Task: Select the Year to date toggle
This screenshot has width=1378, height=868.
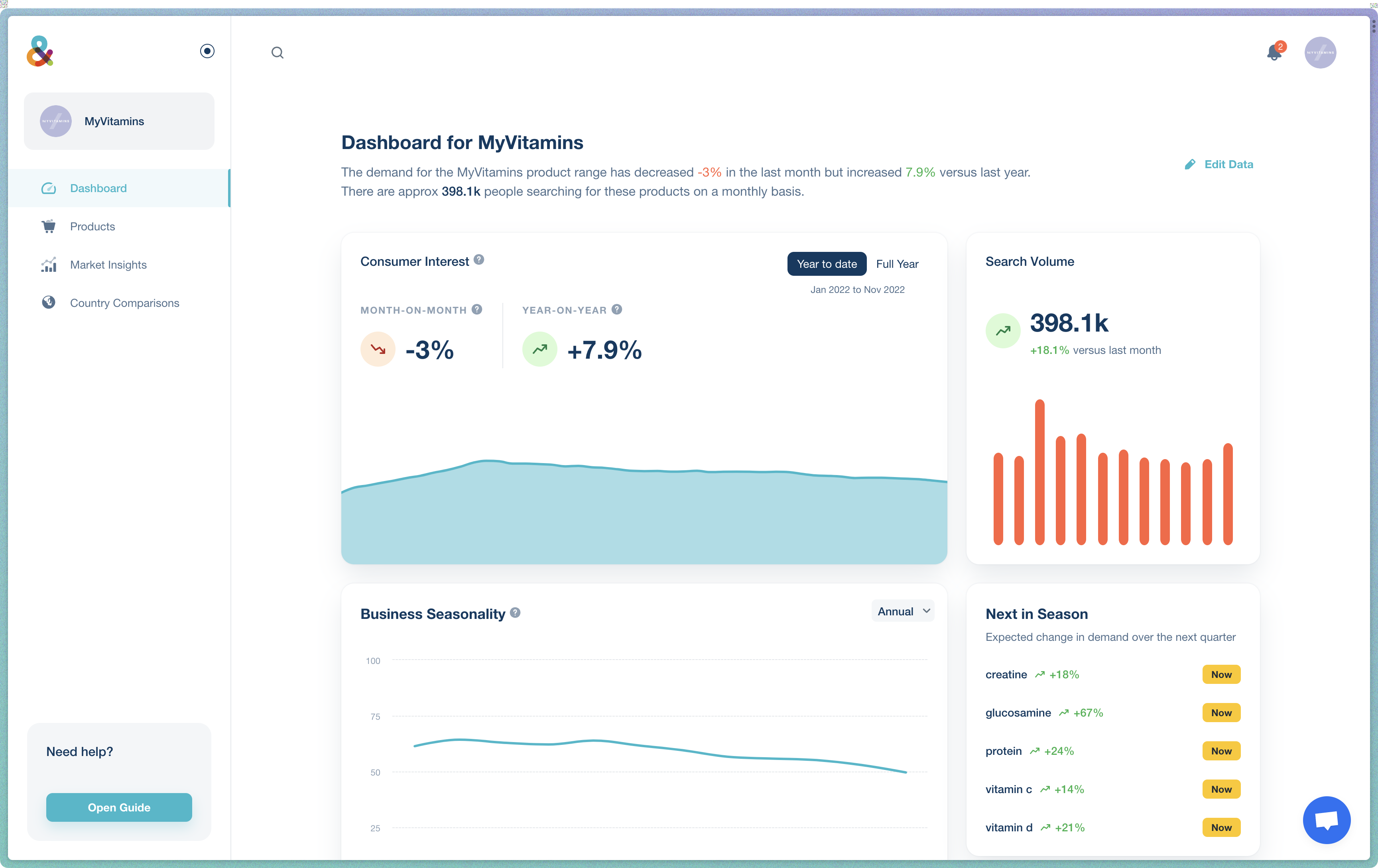Action: coord(826,263)
